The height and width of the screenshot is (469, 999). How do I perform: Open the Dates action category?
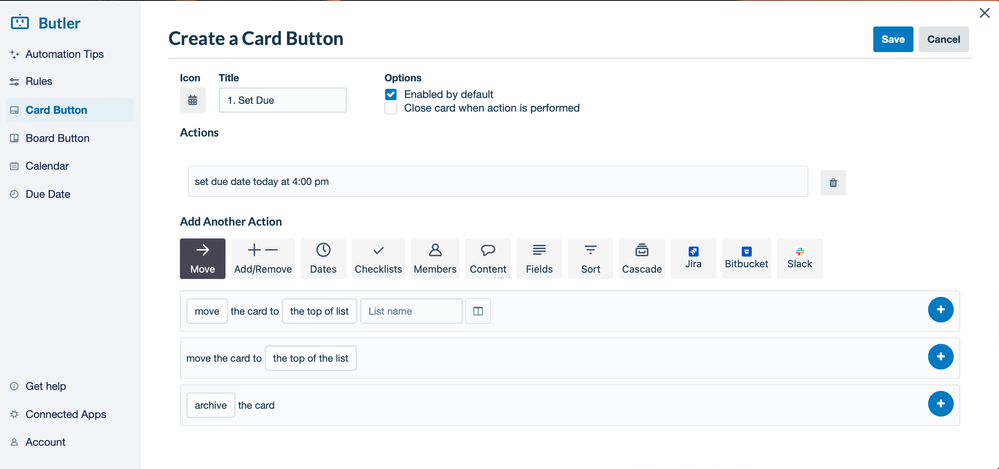click(323, 259)
